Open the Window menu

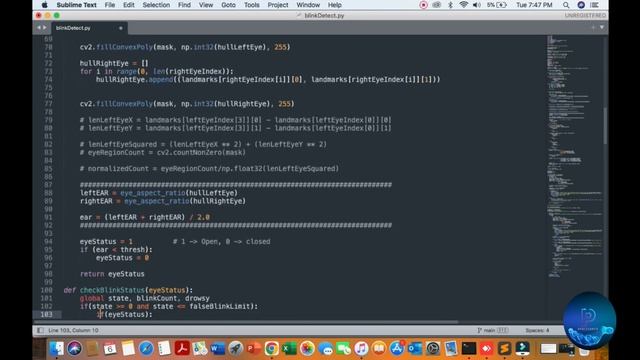308,5
